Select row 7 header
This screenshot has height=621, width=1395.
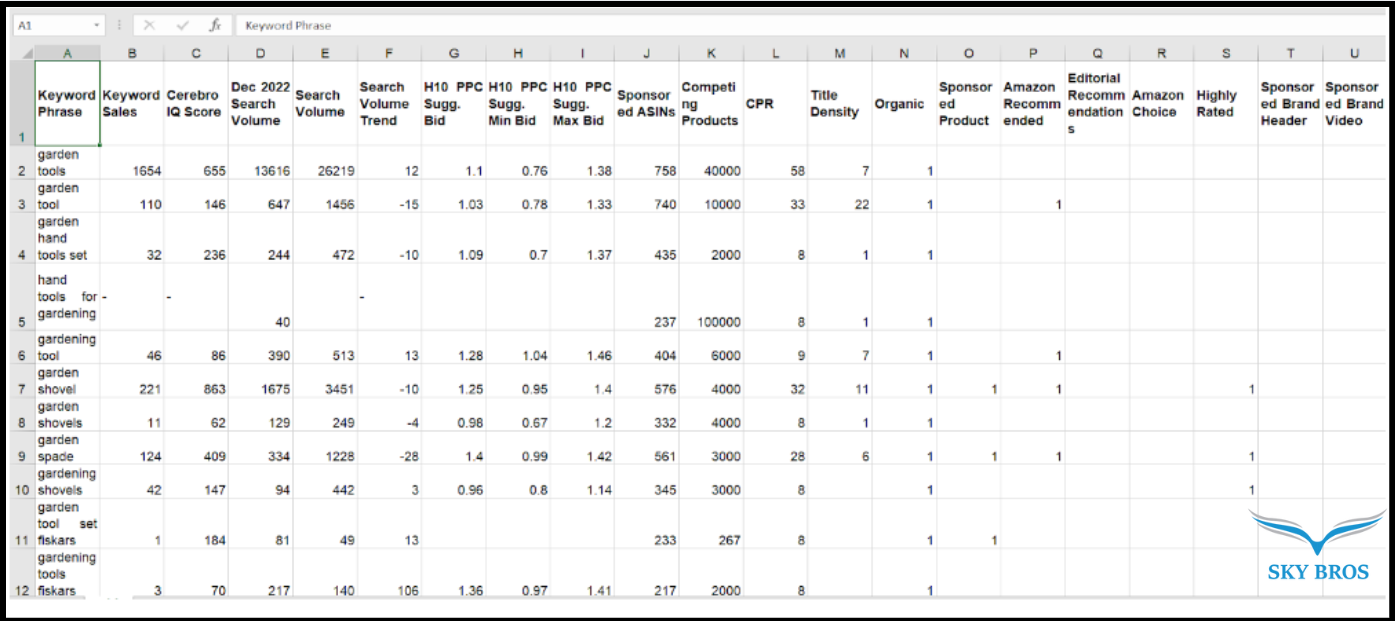pyautogui.click(x=20, y=389)
